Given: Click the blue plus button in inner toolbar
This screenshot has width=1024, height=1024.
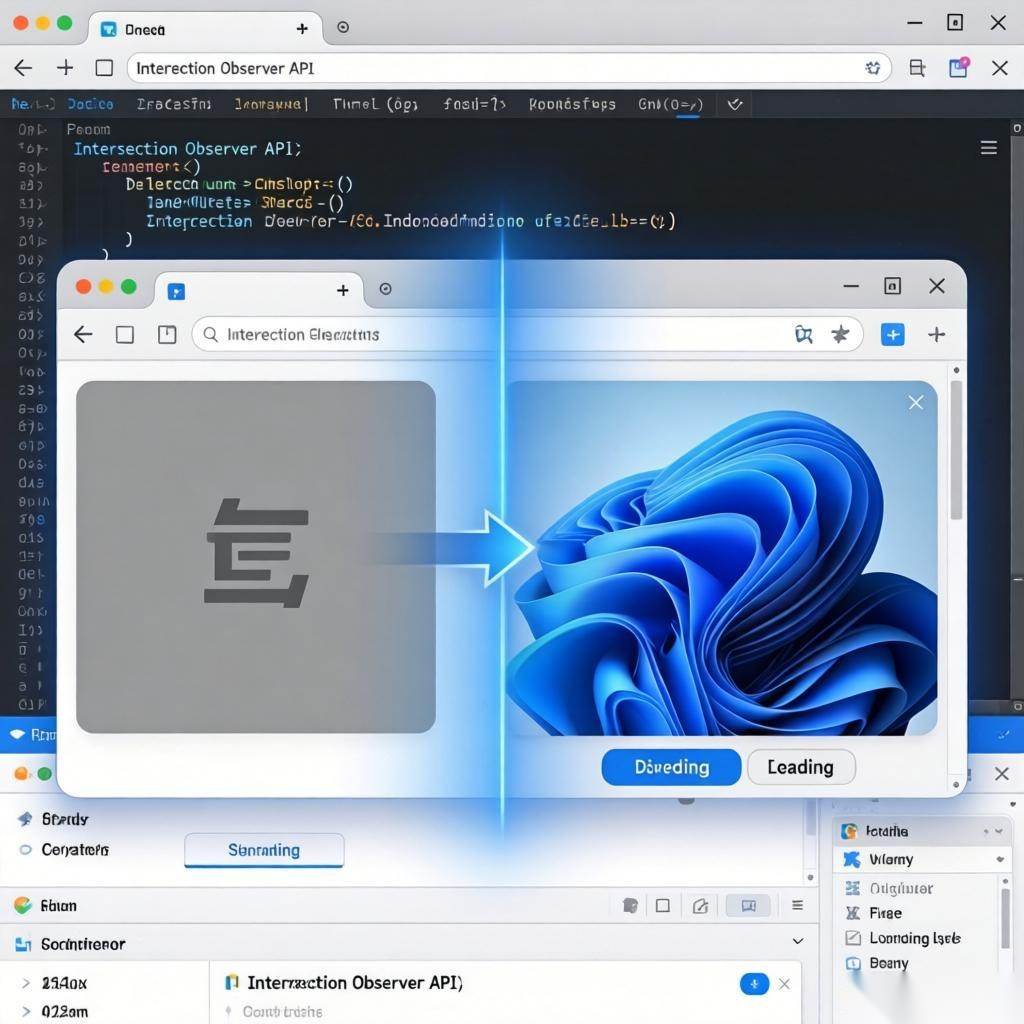Looking at the screenshot, I should point(892,334).
